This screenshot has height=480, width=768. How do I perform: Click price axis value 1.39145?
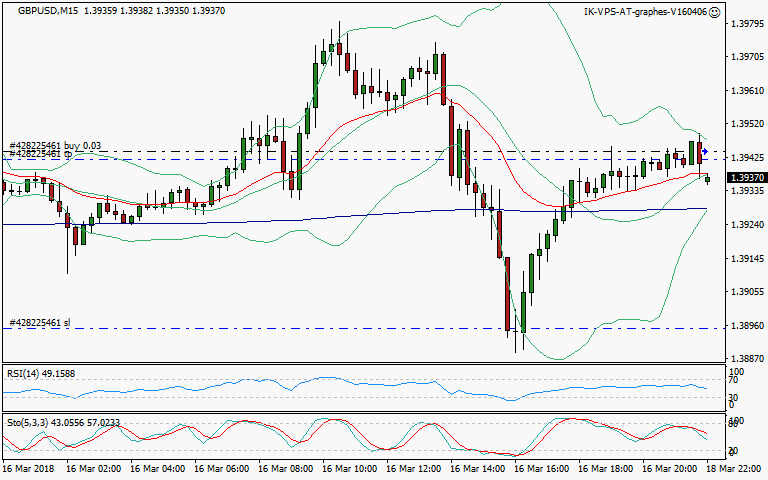[x=747, y=258]
